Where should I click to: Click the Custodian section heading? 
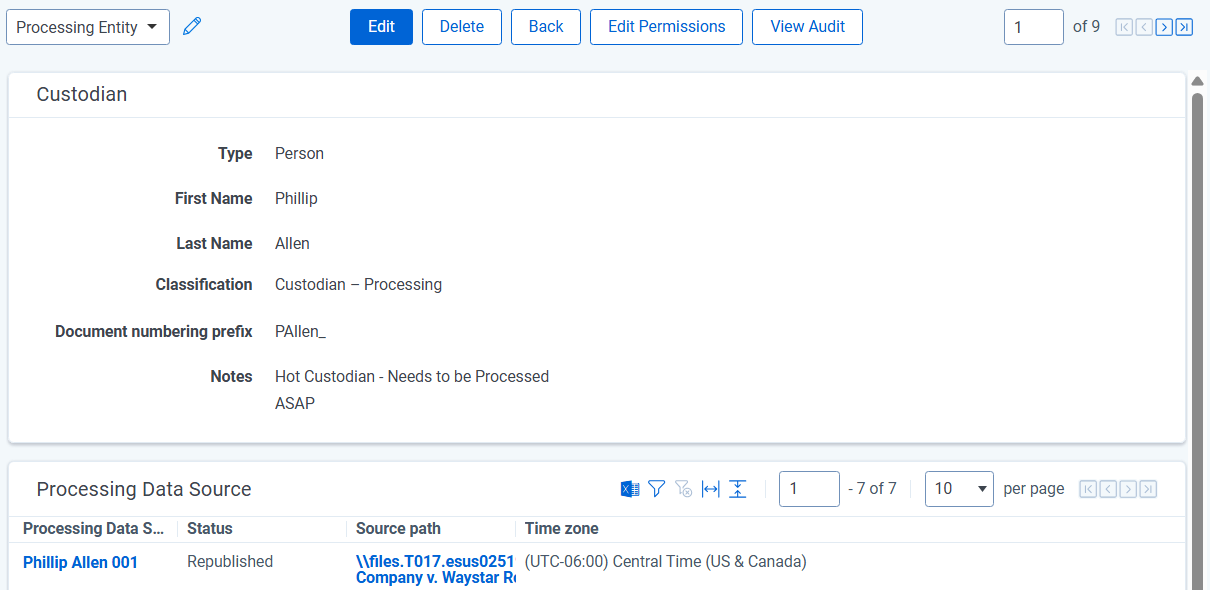click(x=82, y=95)
